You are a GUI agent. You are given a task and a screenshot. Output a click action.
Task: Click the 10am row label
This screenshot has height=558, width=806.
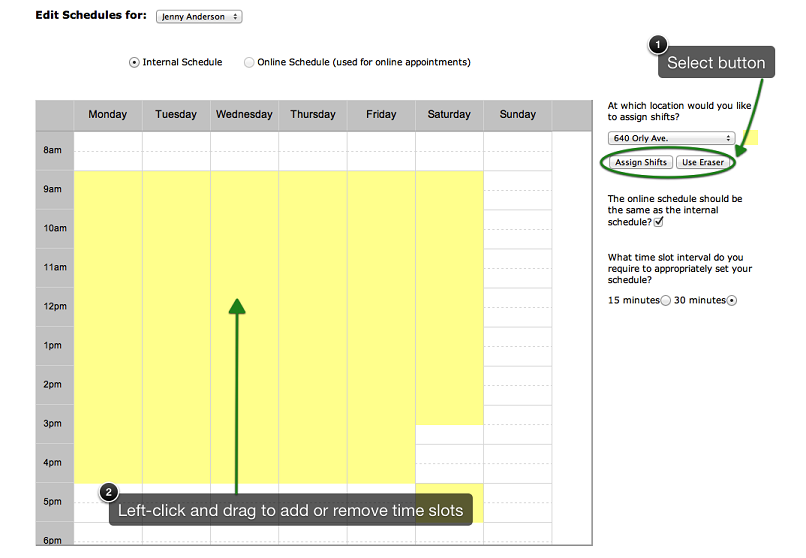pos(54,229)
